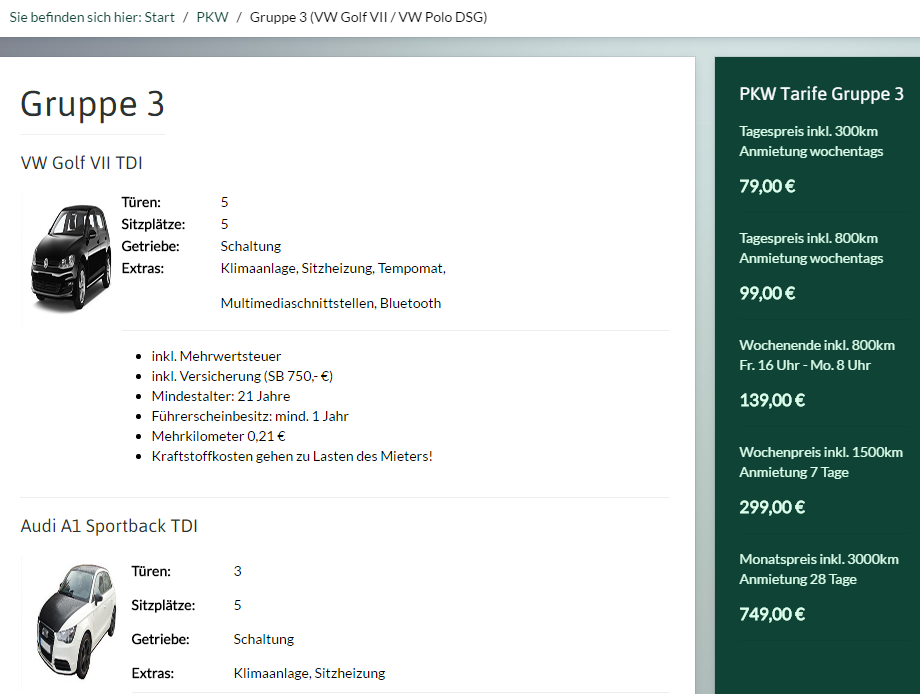Open the Start breadcrumb link
The image size is (920, 694).
(x=160, y=18)
